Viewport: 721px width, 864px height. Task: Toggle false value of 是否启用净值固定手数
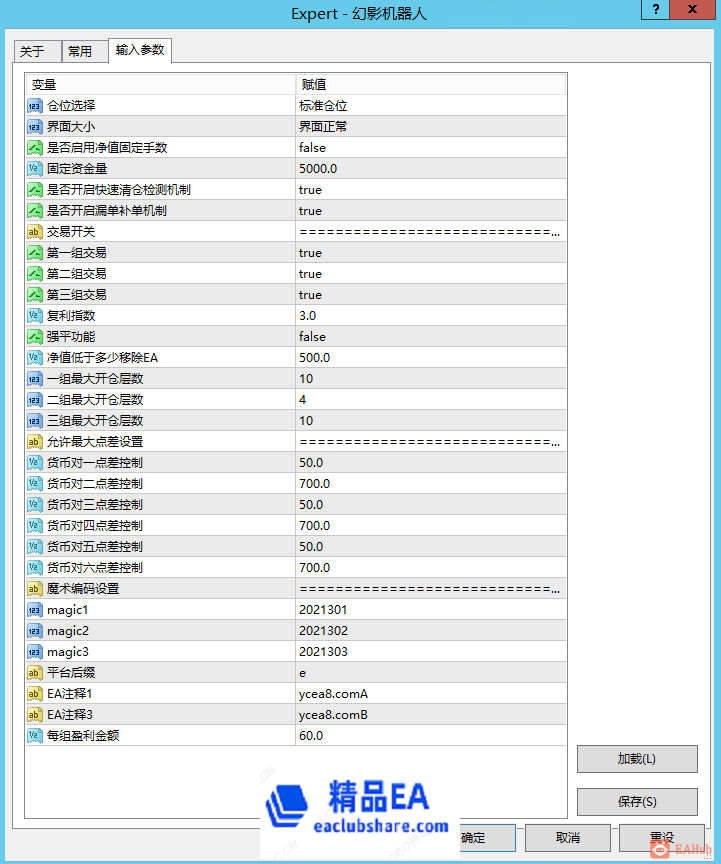(431, 148)
